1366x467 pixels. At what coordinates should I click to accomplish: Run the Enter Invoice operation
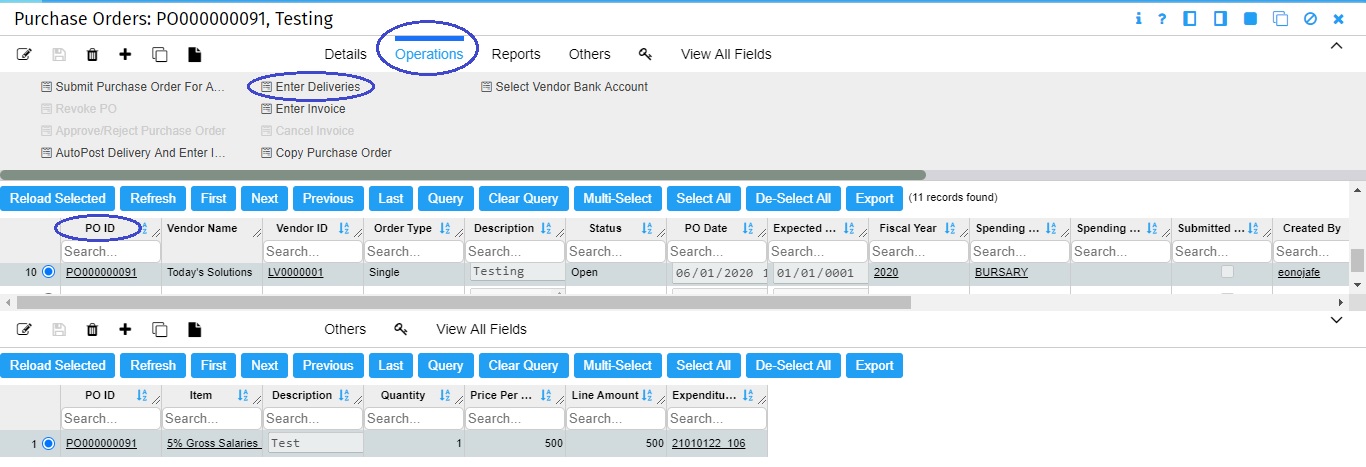[303, 109]
